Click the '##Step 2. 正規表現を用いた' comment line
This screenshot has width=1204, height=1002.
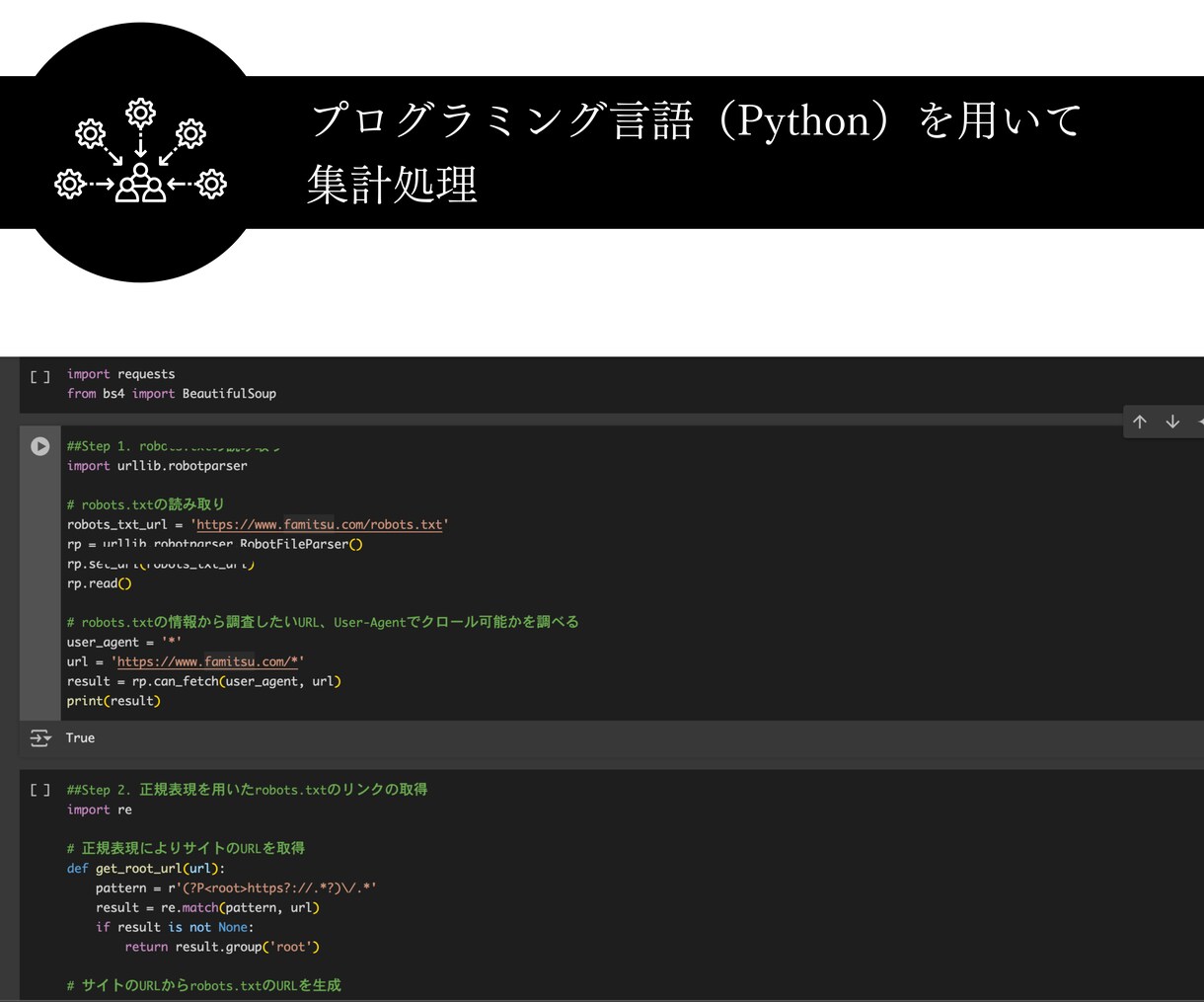[247, 790]
